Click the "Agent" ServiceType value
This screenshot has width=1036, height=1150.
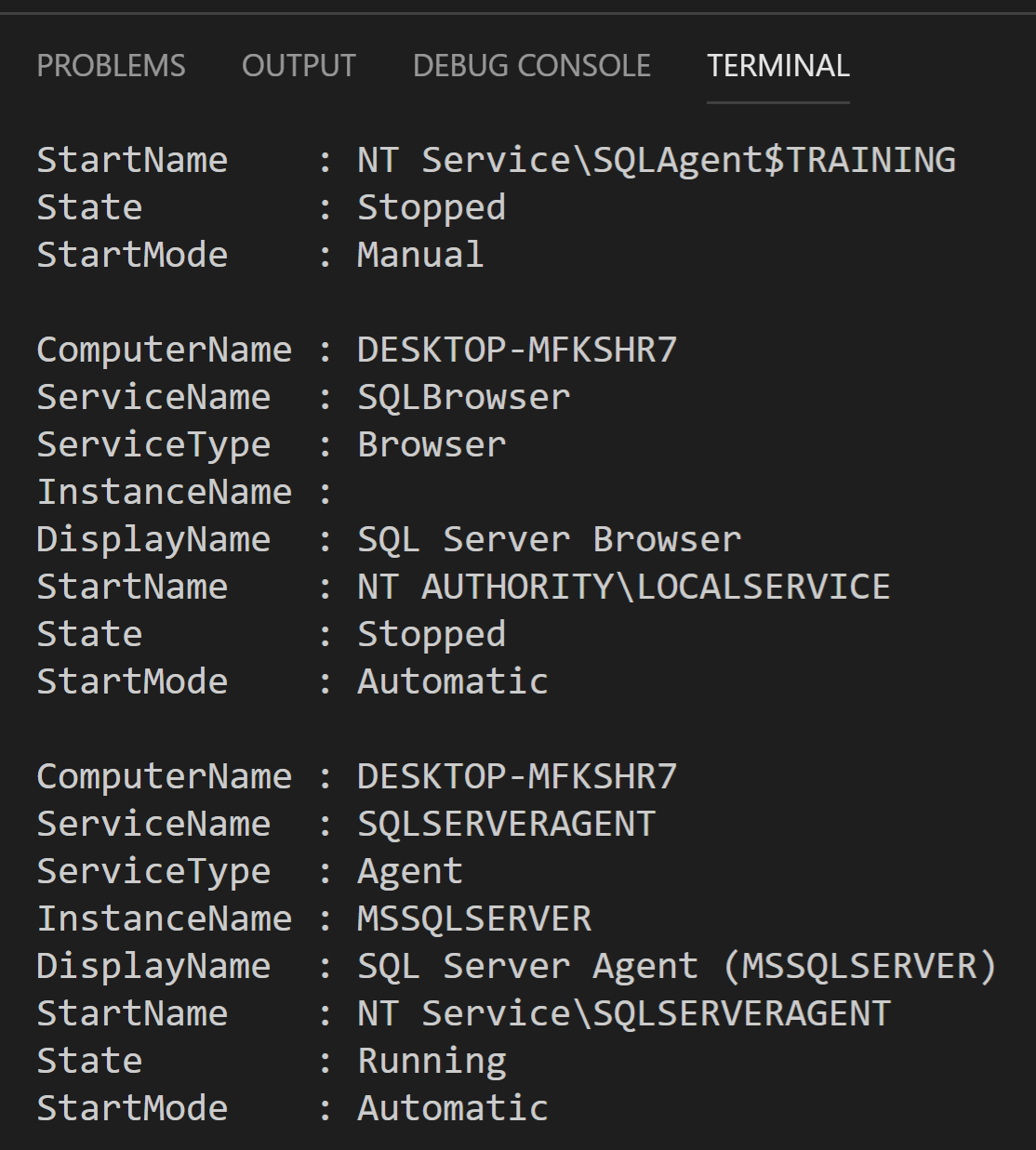(409, 871)
